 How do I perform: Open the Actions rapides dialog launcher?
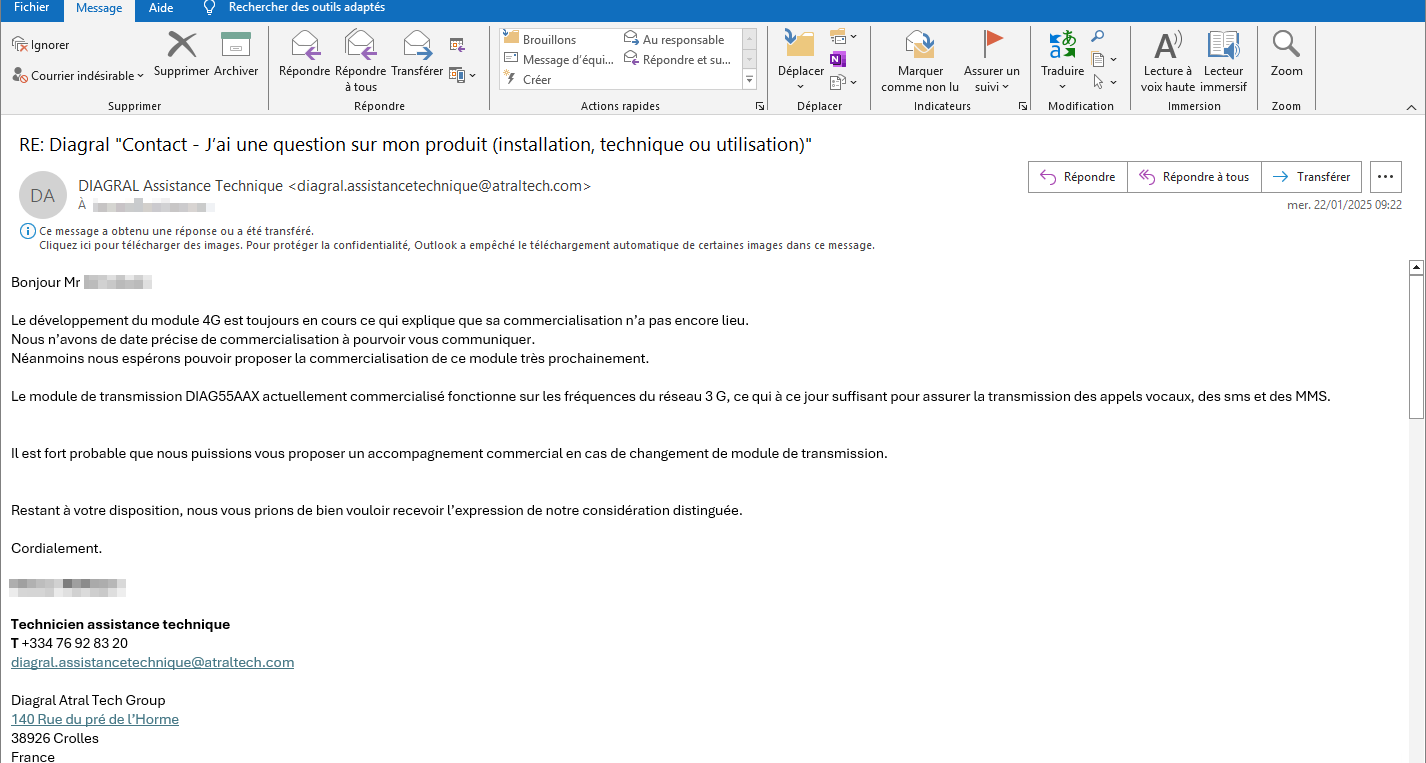pos(760,106)
